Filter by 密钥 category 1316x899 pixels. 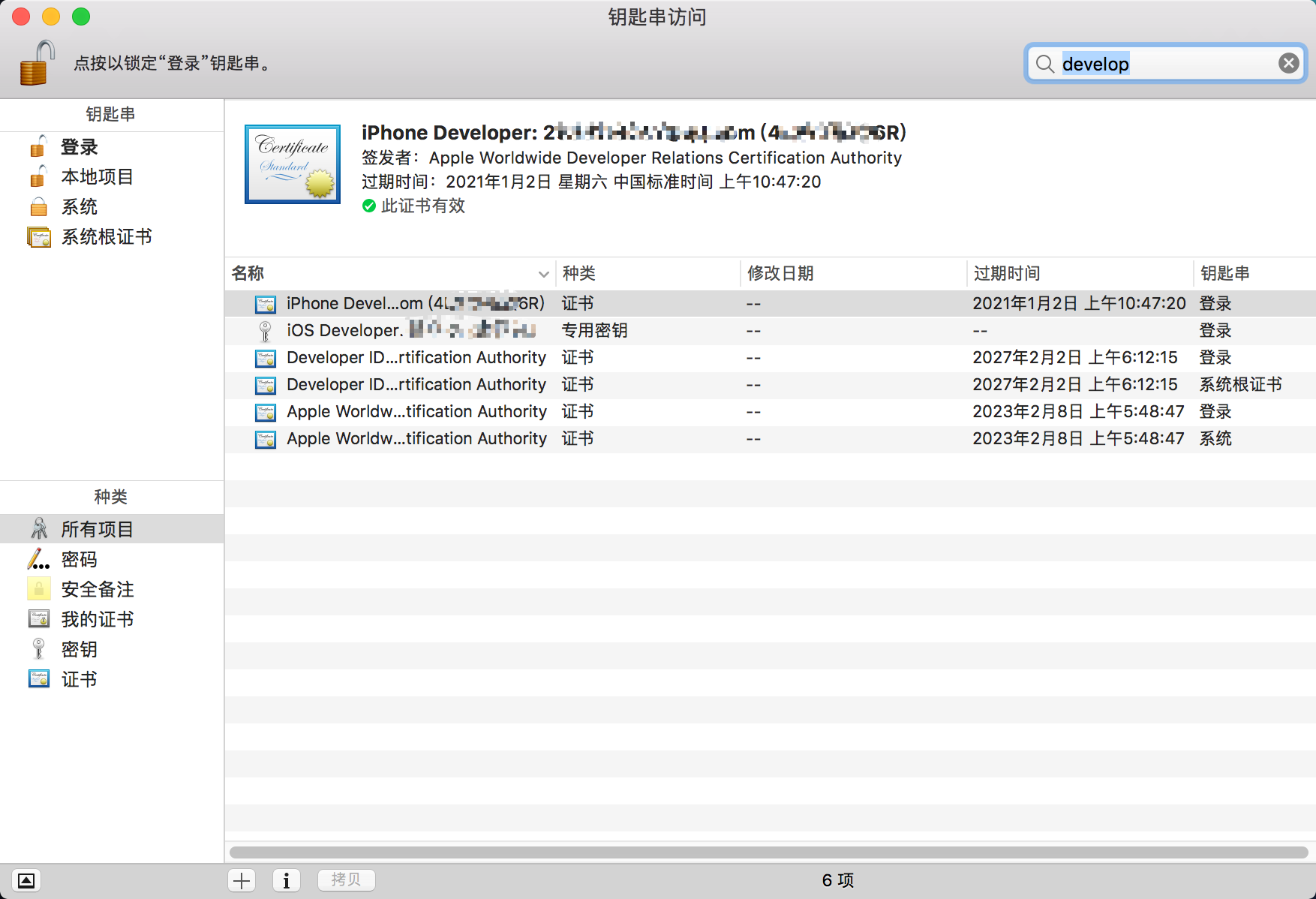79,650
